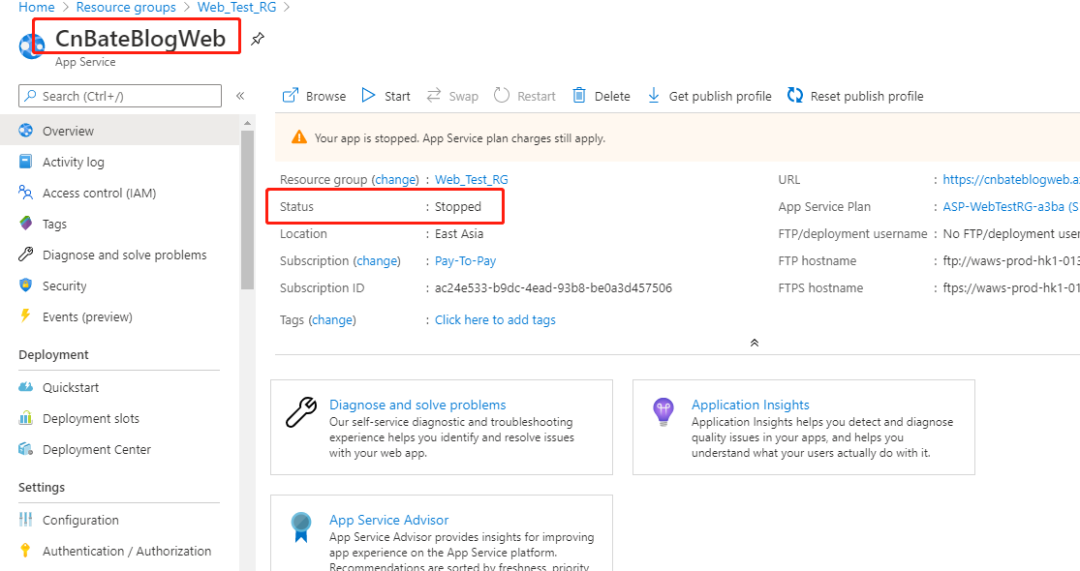Click the Configuration sliders icon

[x=25, y=519]
